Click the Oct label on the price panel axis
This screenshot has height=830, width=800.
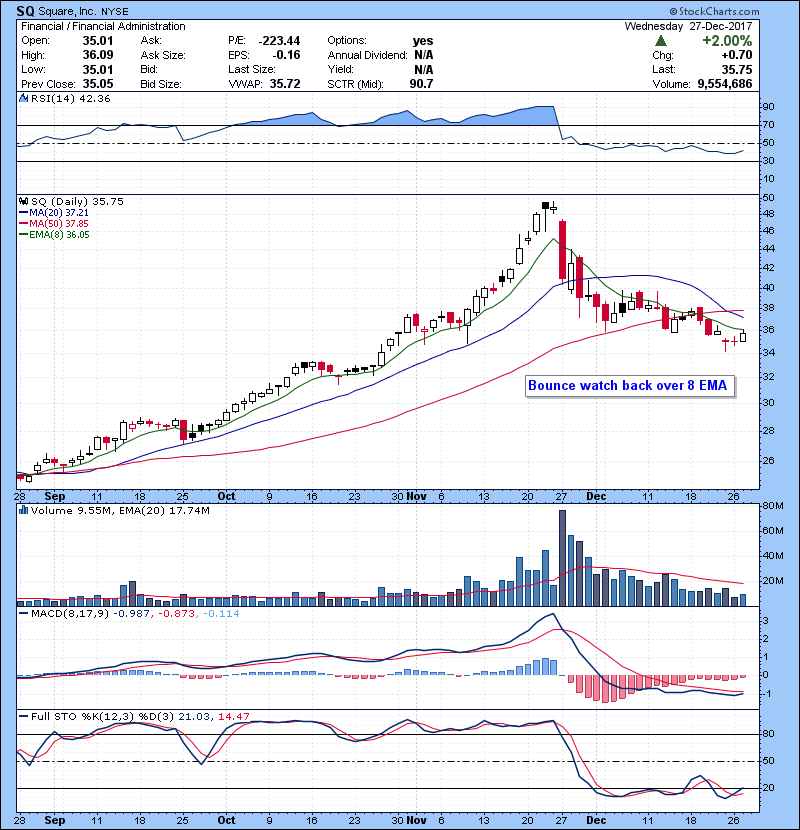point(226,497)
